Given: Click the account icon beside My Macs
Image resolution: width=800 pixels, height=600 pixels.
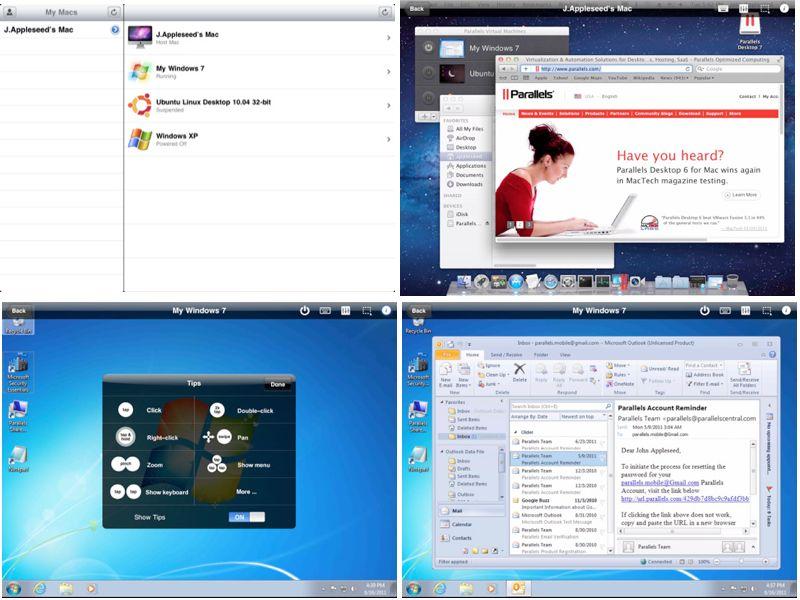Looking at the screenshot, I should tap(10, 11).
